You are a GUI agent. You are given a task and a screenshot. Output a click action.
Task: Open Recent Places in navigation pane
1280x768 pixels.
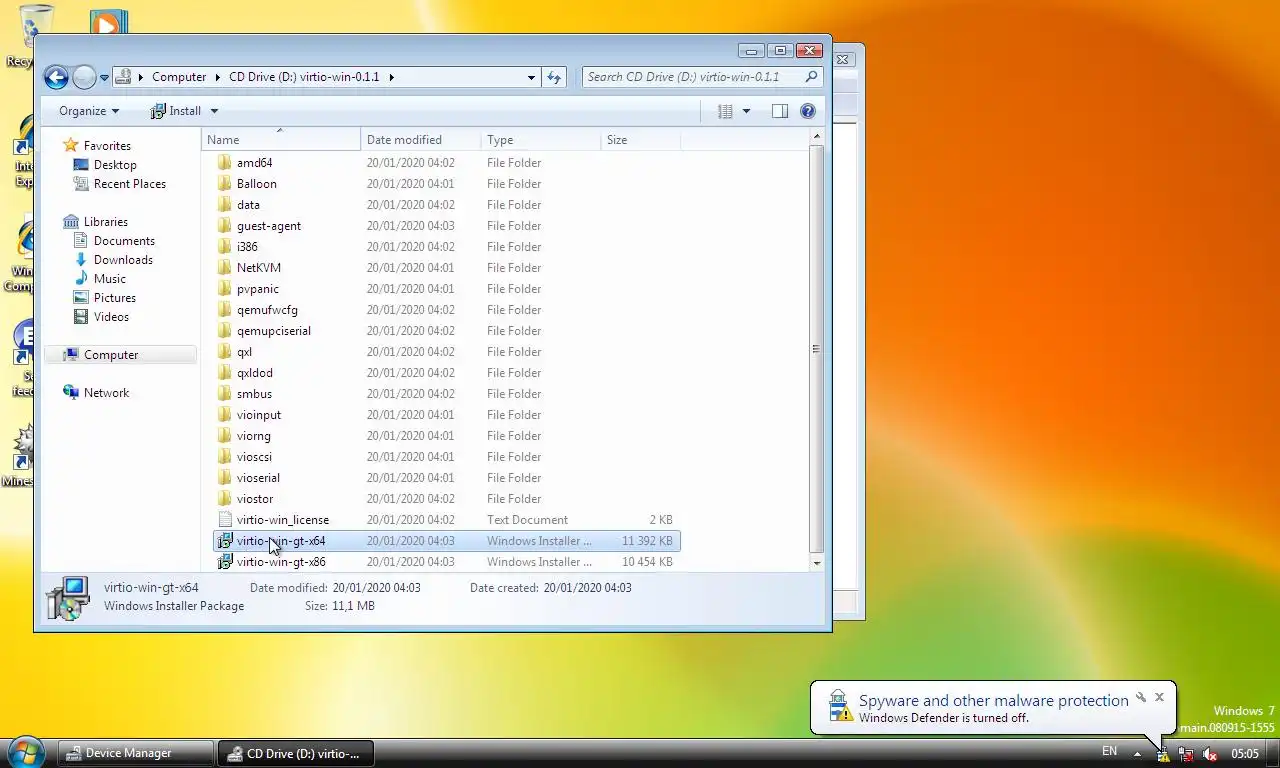pyautogui.click(x=129, y=184)
